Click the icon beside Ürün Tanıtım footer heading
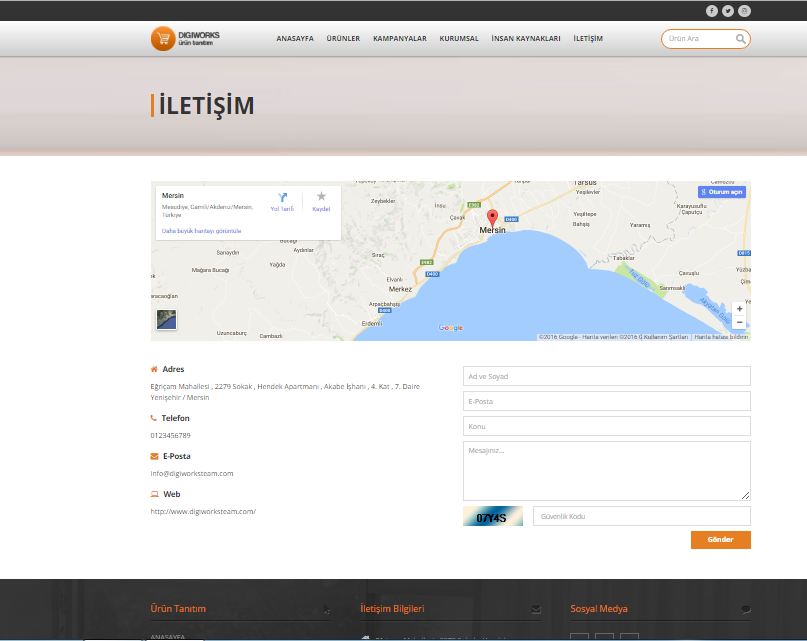Image resolution: width=807 pixels, height=641 pixels. tap(327, 611)
